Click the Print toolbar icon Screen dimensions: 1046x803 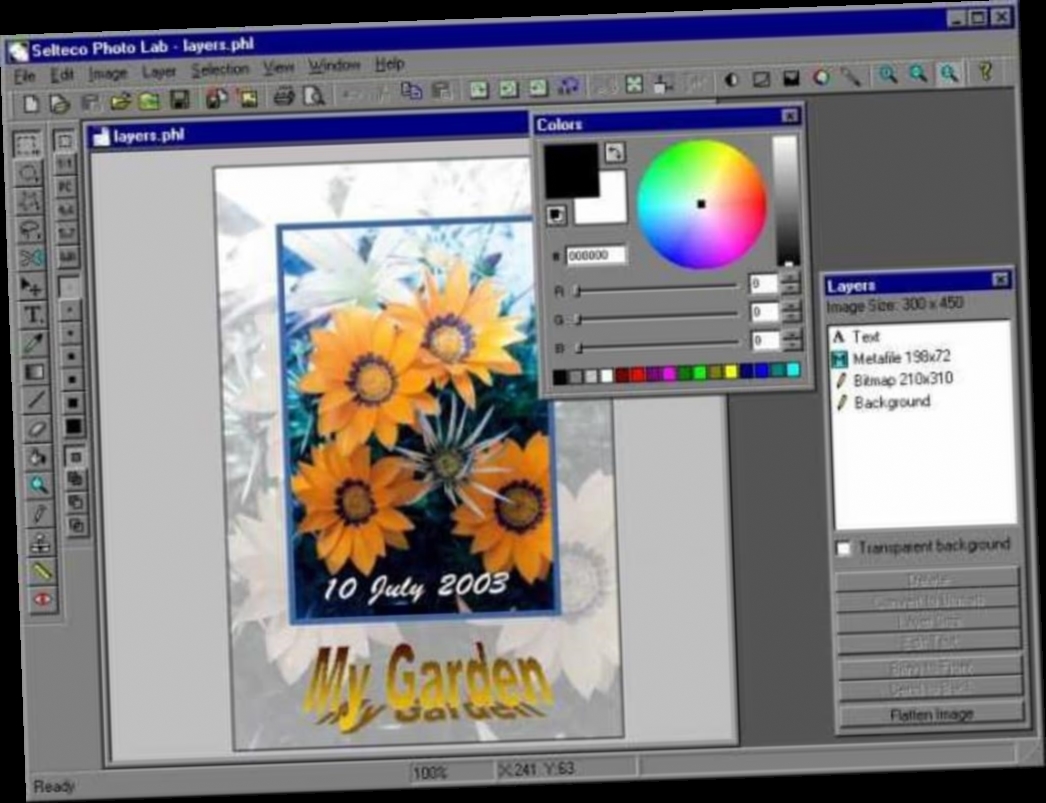tap(283, 96)
